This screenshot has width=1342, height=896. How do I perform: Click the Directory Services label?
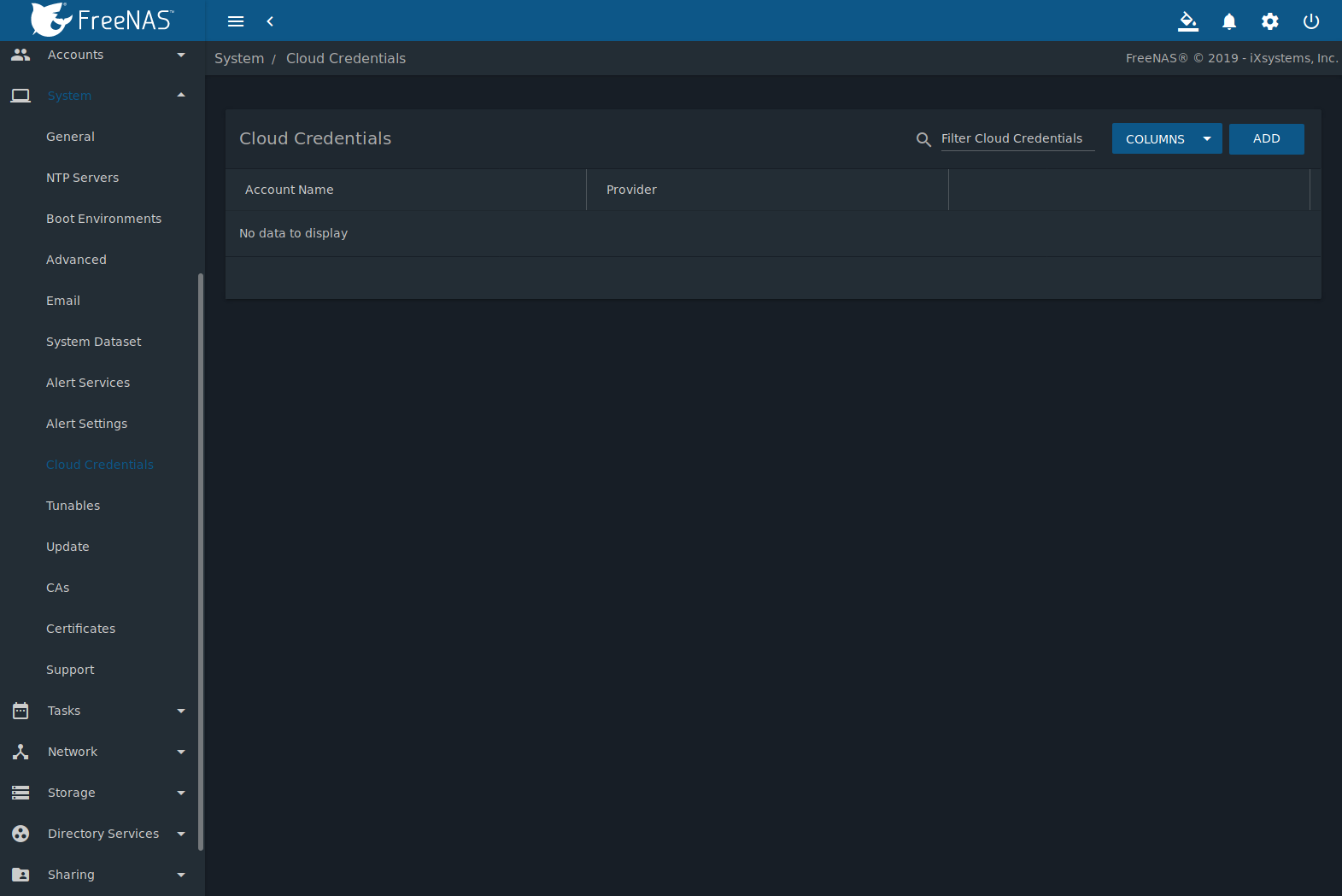tap(103, 834)
